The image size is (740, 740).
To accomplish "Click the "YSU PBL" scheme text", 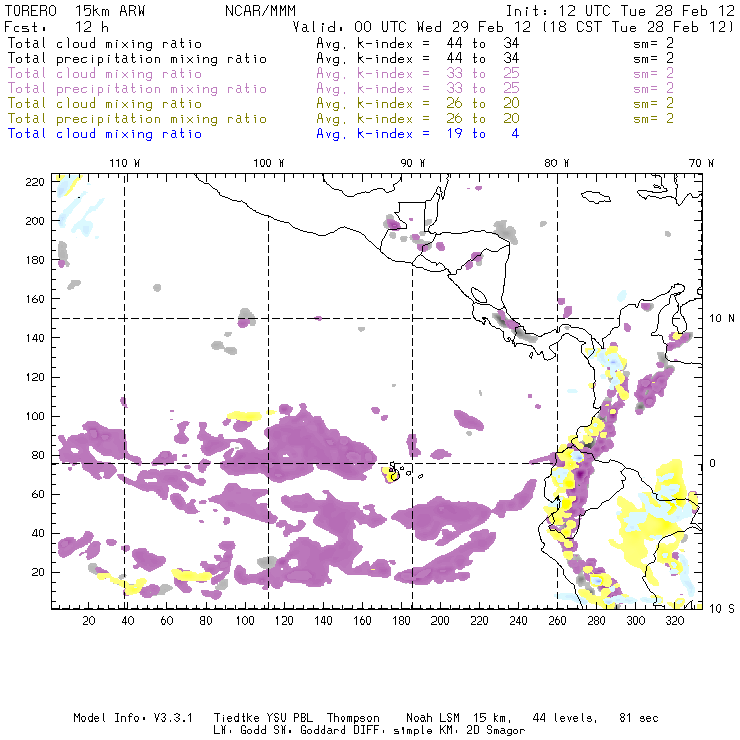I will [289, 718].
